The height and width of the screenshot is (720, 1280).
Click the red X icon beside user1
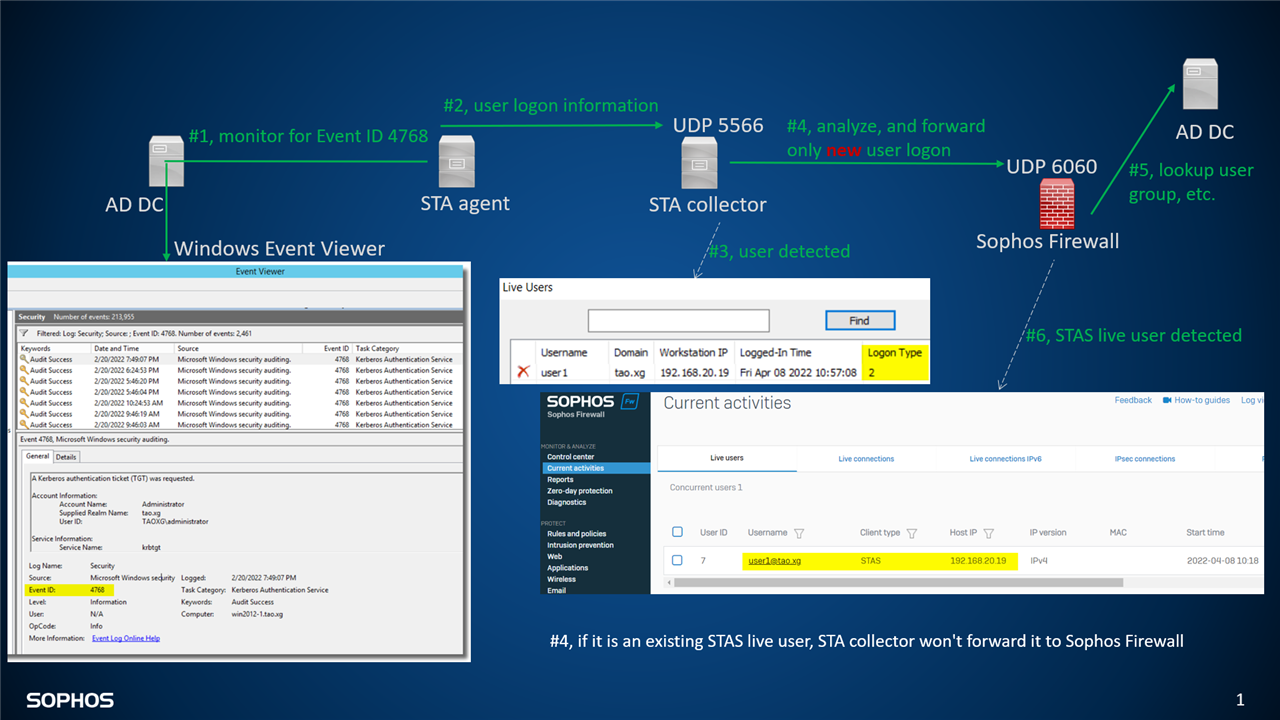[x=523, y=372]
